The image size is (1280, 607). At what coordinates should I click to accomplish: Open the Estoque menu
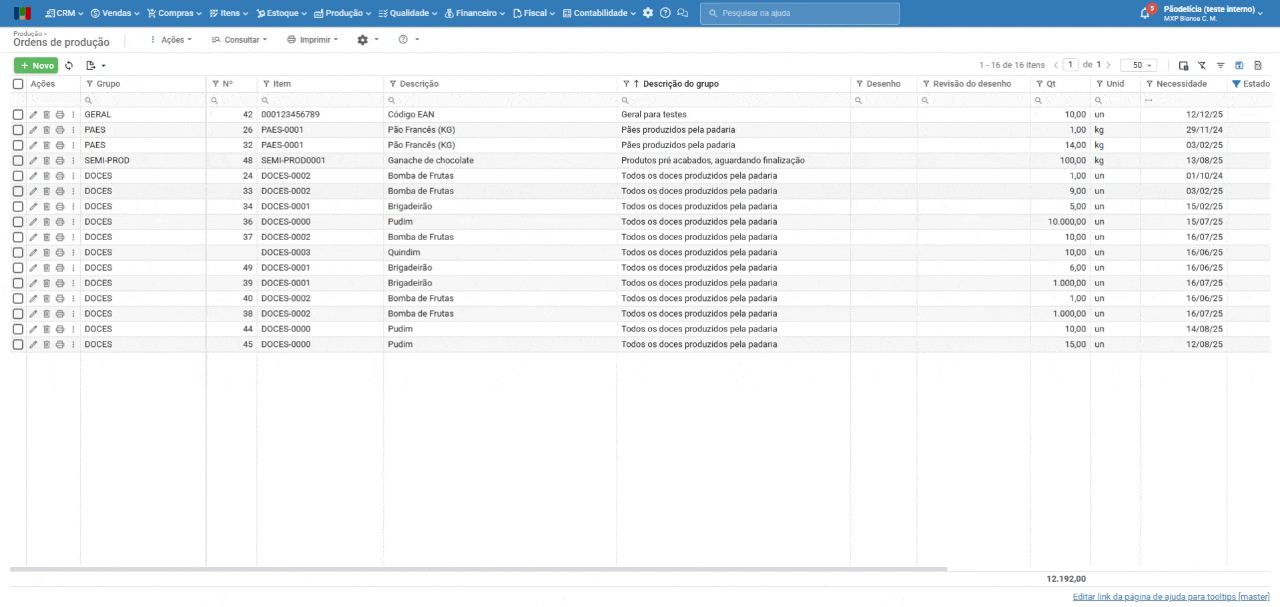tap(282, 13)
